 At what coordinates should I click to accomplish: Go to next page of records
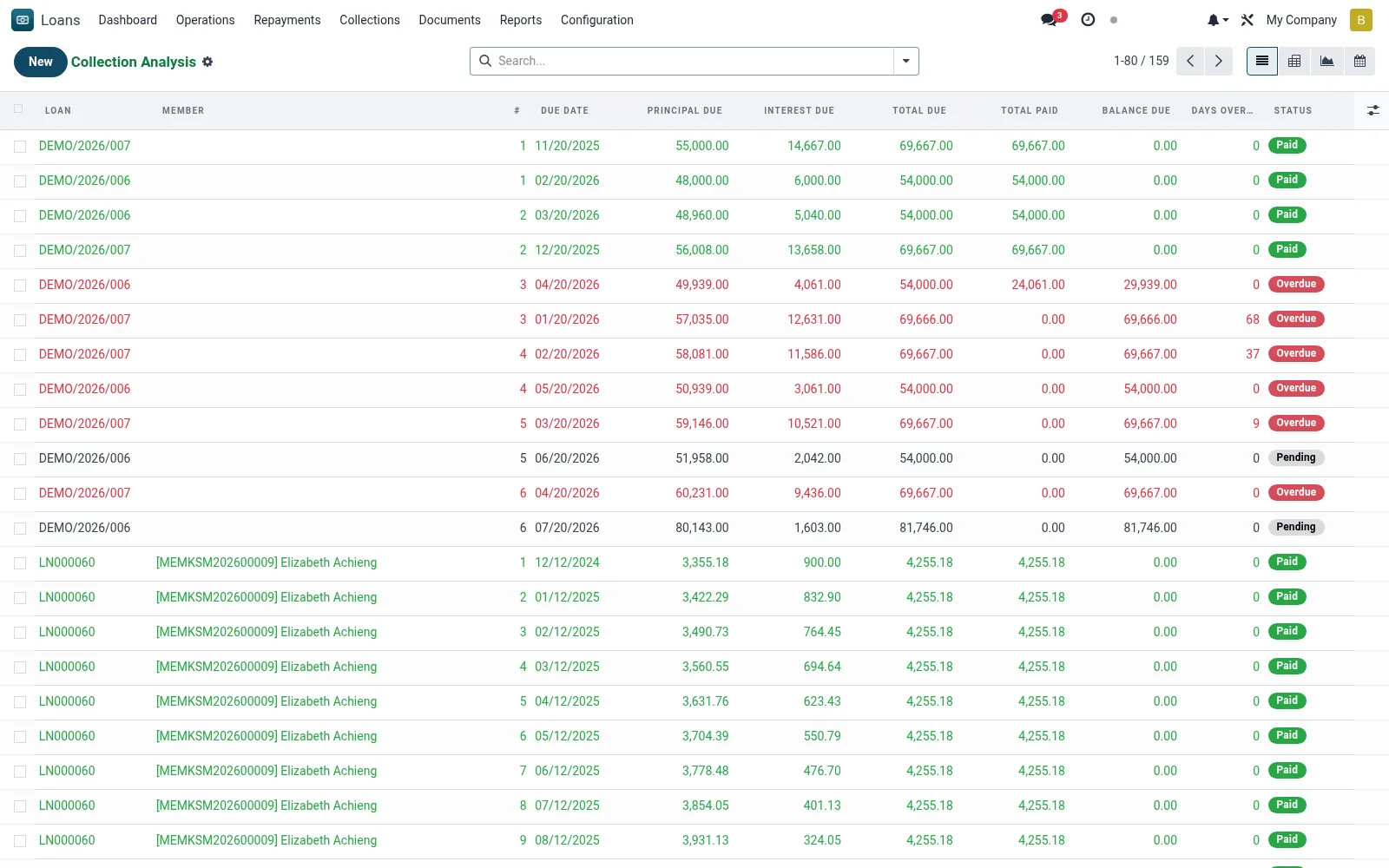click(x=1219, y=61)
